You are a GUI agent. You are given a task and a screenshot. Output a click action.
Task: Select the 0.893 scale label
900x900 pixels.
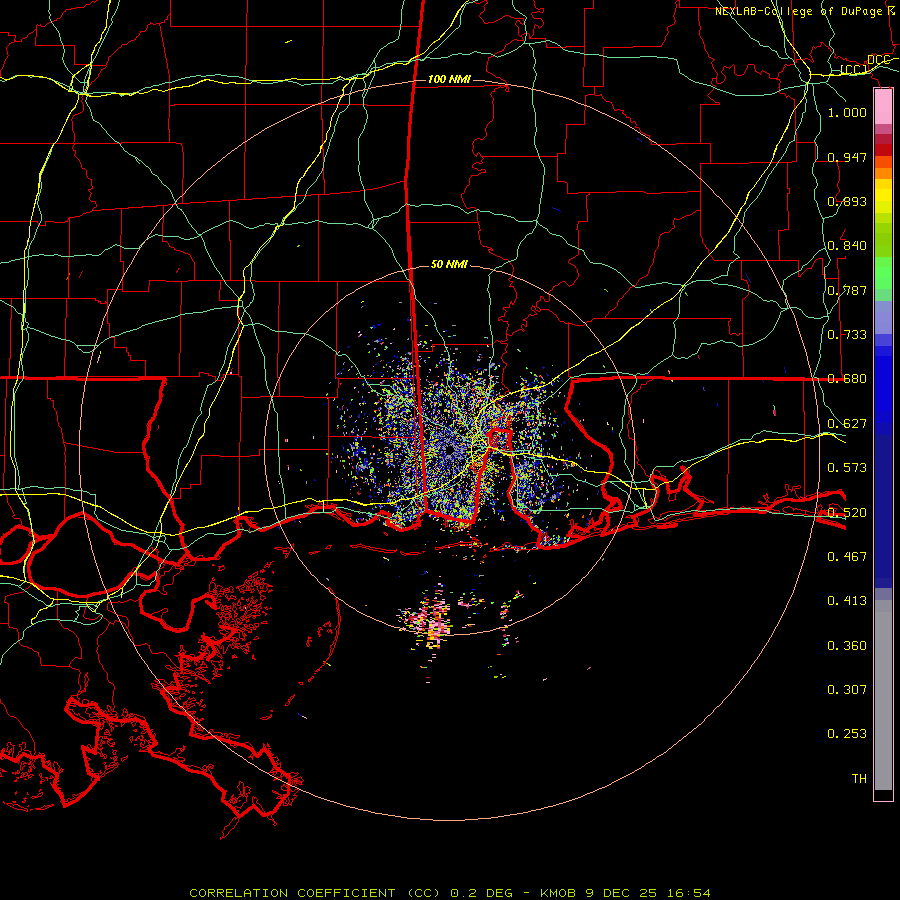tap(847, 201)
